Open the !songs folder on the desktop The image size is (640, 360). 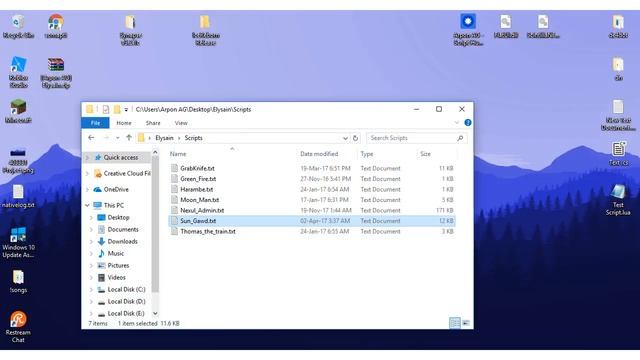pyautogui.click(x=18, y=282)
